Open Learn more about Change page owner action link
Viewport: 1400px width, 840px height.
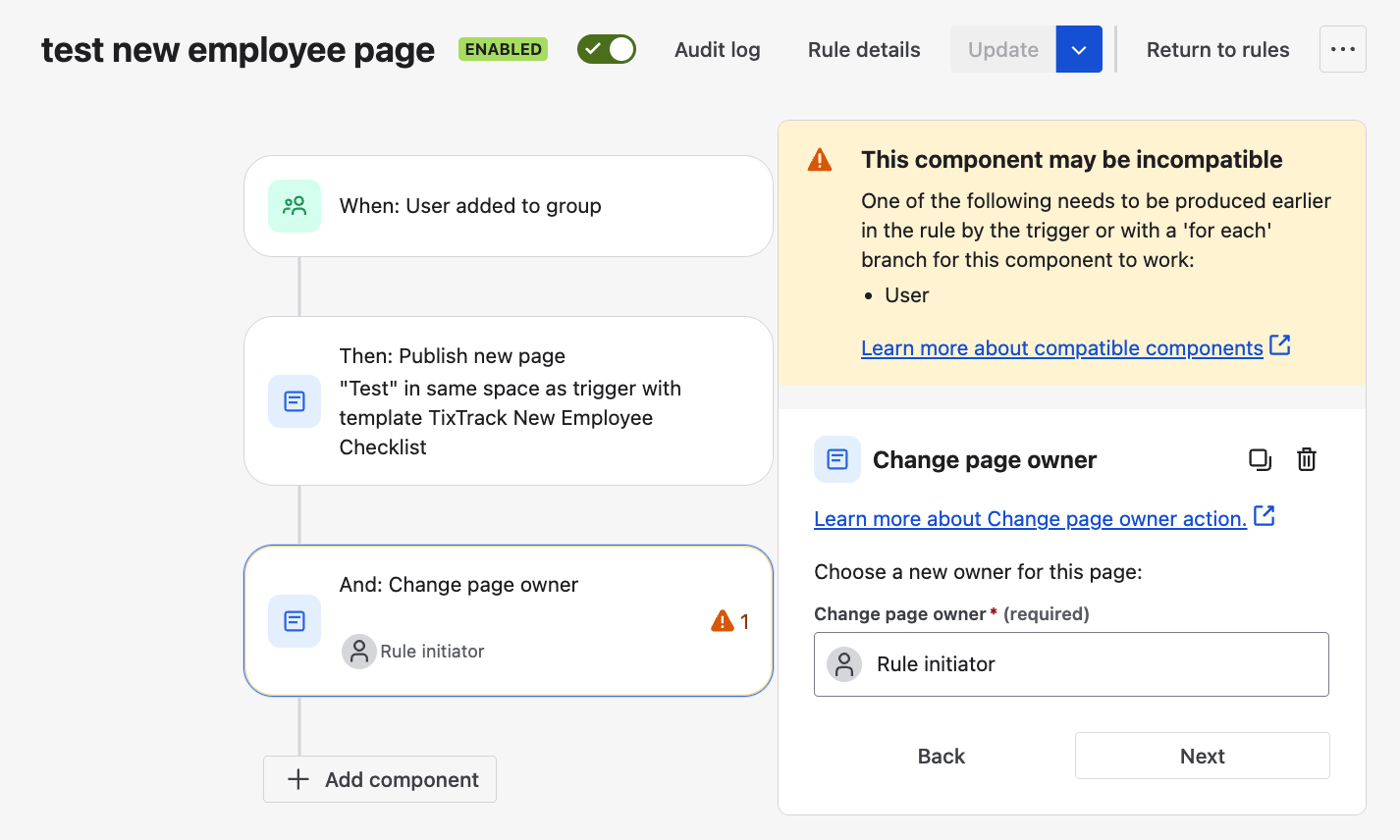point(1030,519)
